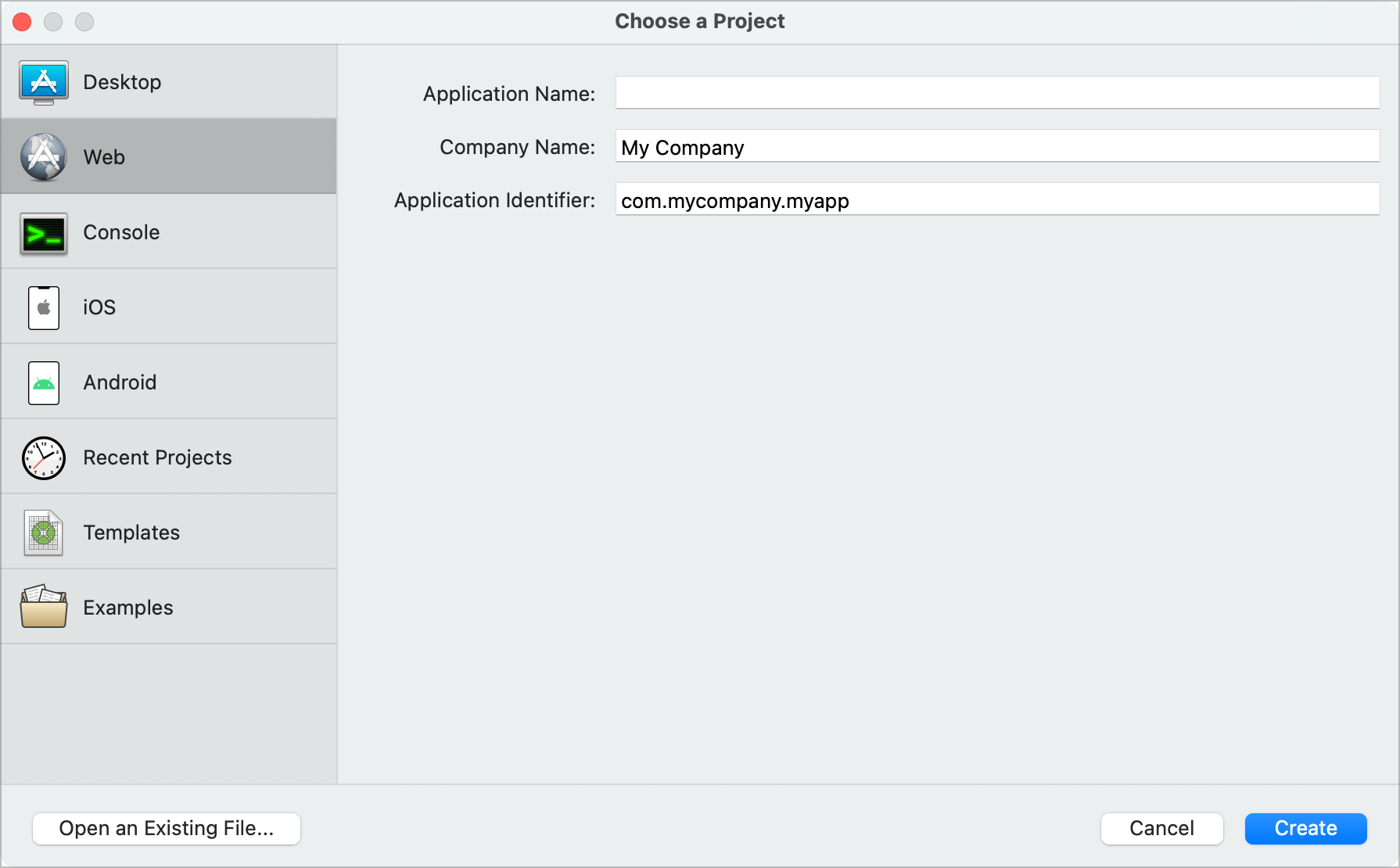
Task: Edit the Application Identifier field
Action: click(997, 200)
